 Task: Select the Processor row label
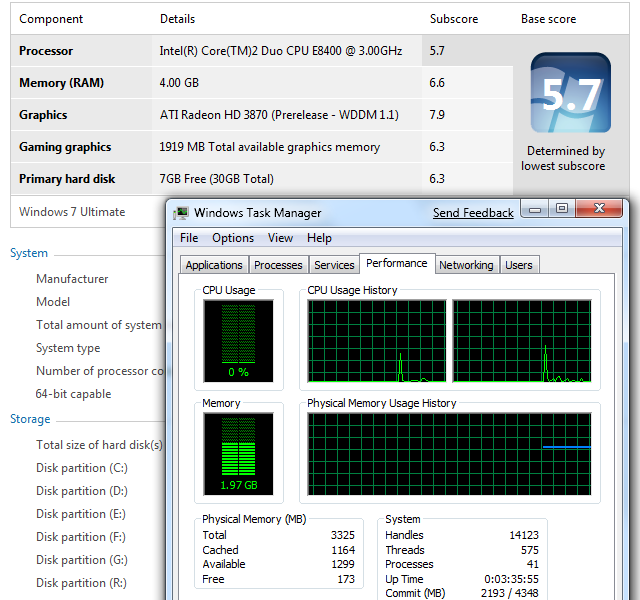point(46,51)
